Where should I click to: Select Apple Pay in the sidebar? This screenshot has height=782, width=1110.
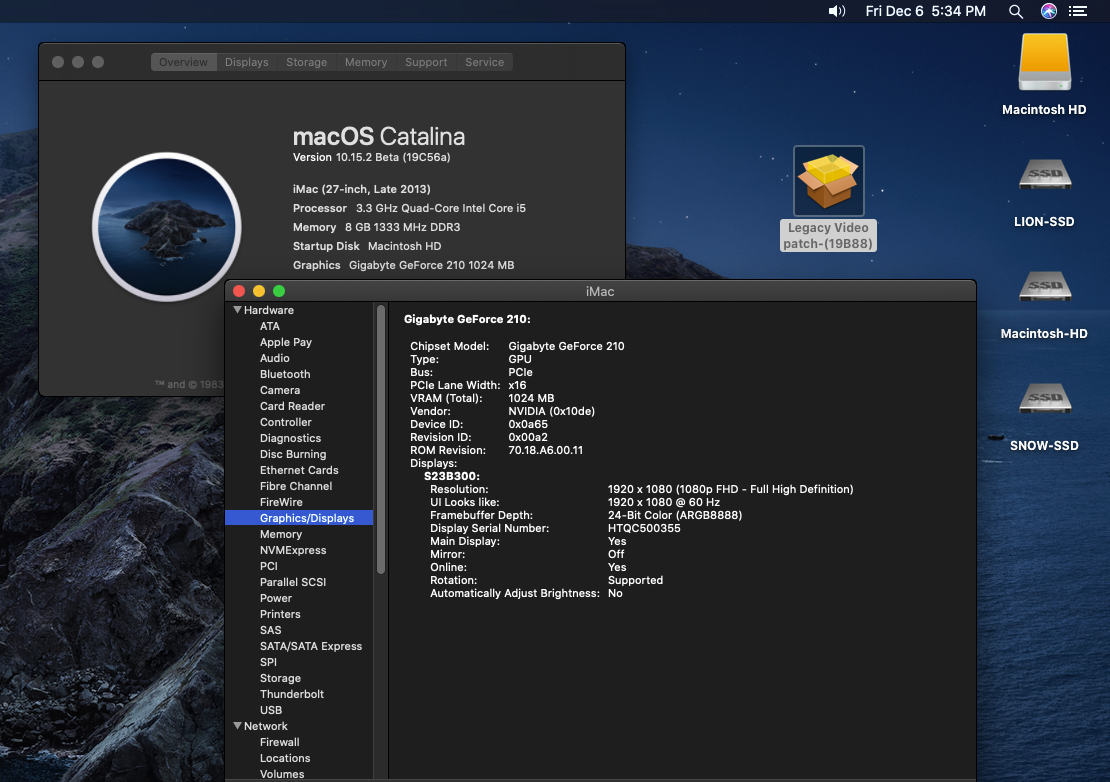pyautogui.click(x=285, y=343)
